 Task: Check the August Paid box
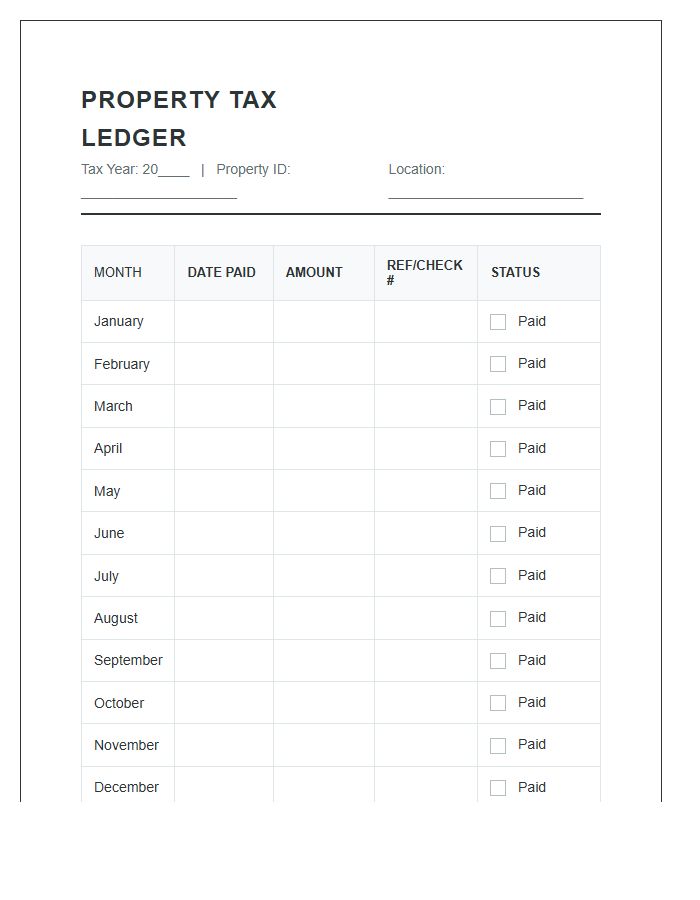click(498, 619)
